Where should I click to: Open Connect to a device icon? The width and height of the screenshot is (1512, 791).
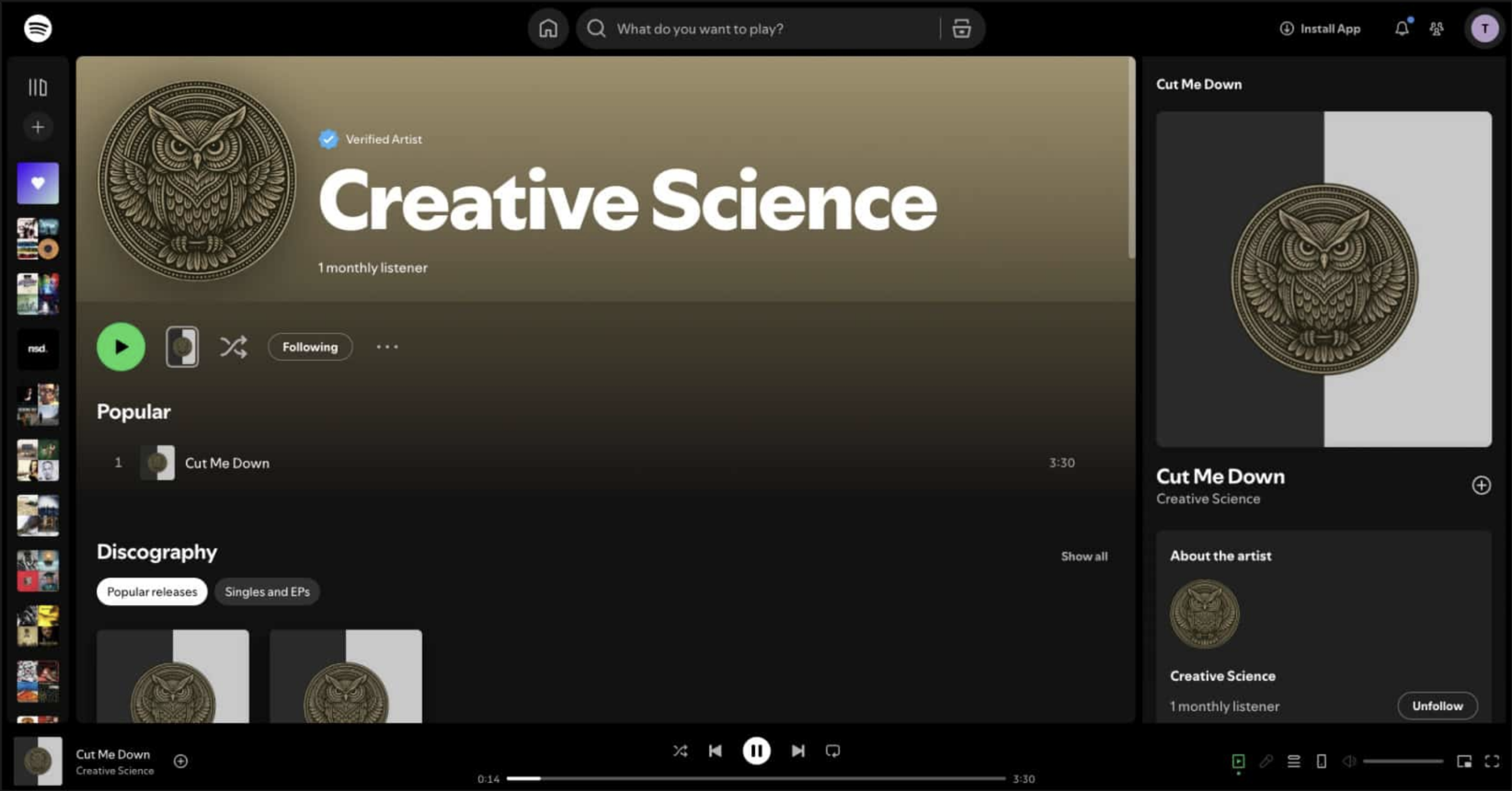pos(1322,761)
